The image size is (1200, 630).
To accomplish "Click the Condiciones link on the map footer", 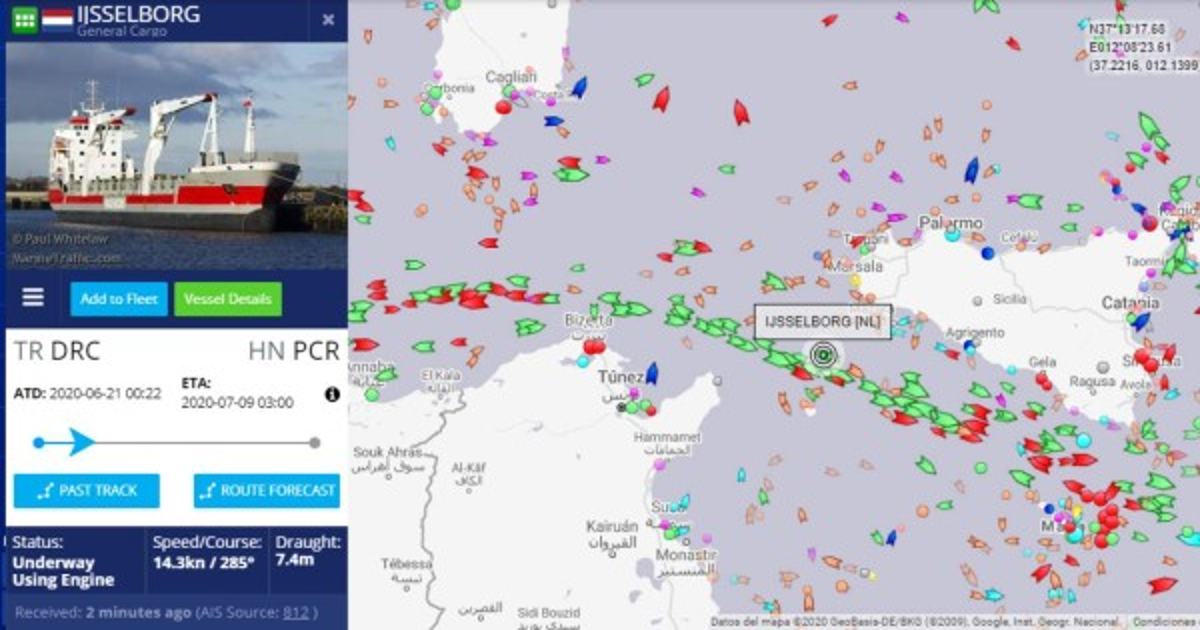I will coord(1165,622).
